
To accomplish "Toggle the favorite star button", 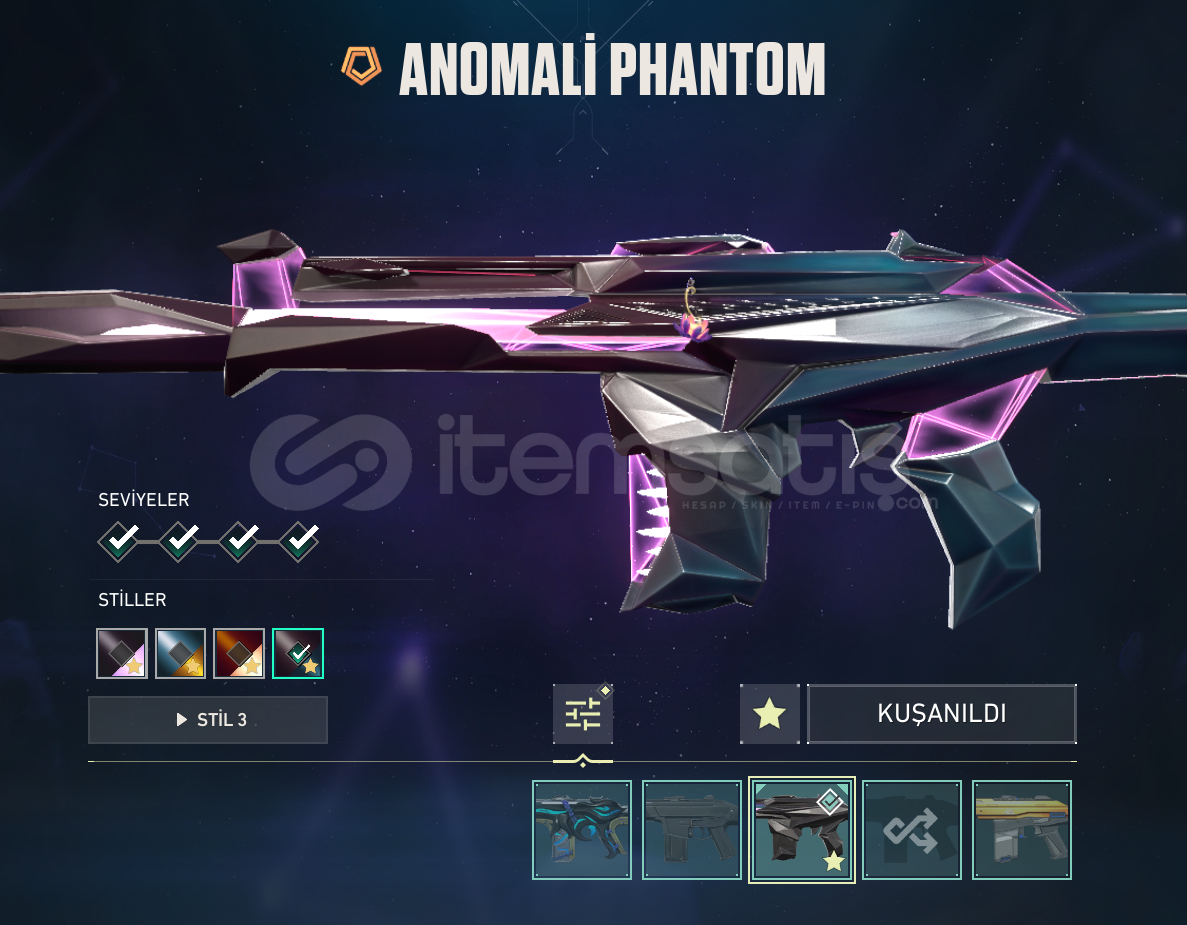I will [769, 714].
